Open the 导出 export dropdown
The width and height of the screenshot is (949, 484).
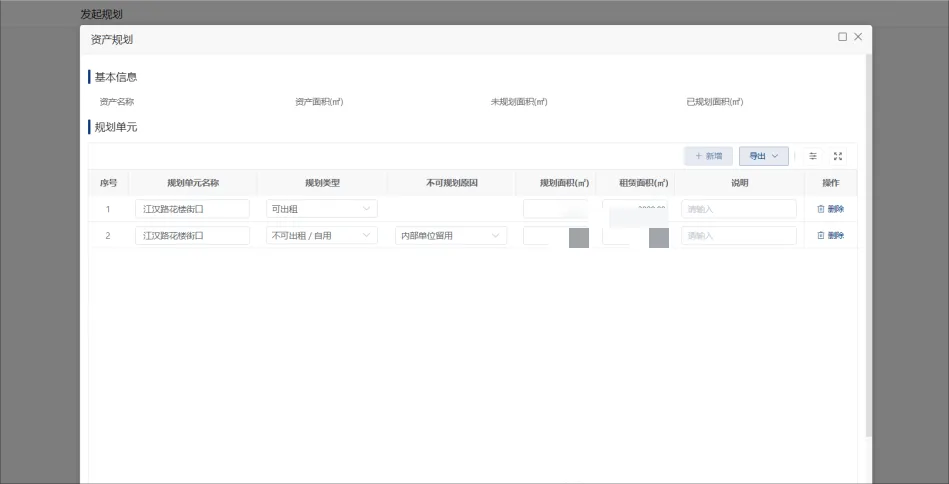coord(763,156)
